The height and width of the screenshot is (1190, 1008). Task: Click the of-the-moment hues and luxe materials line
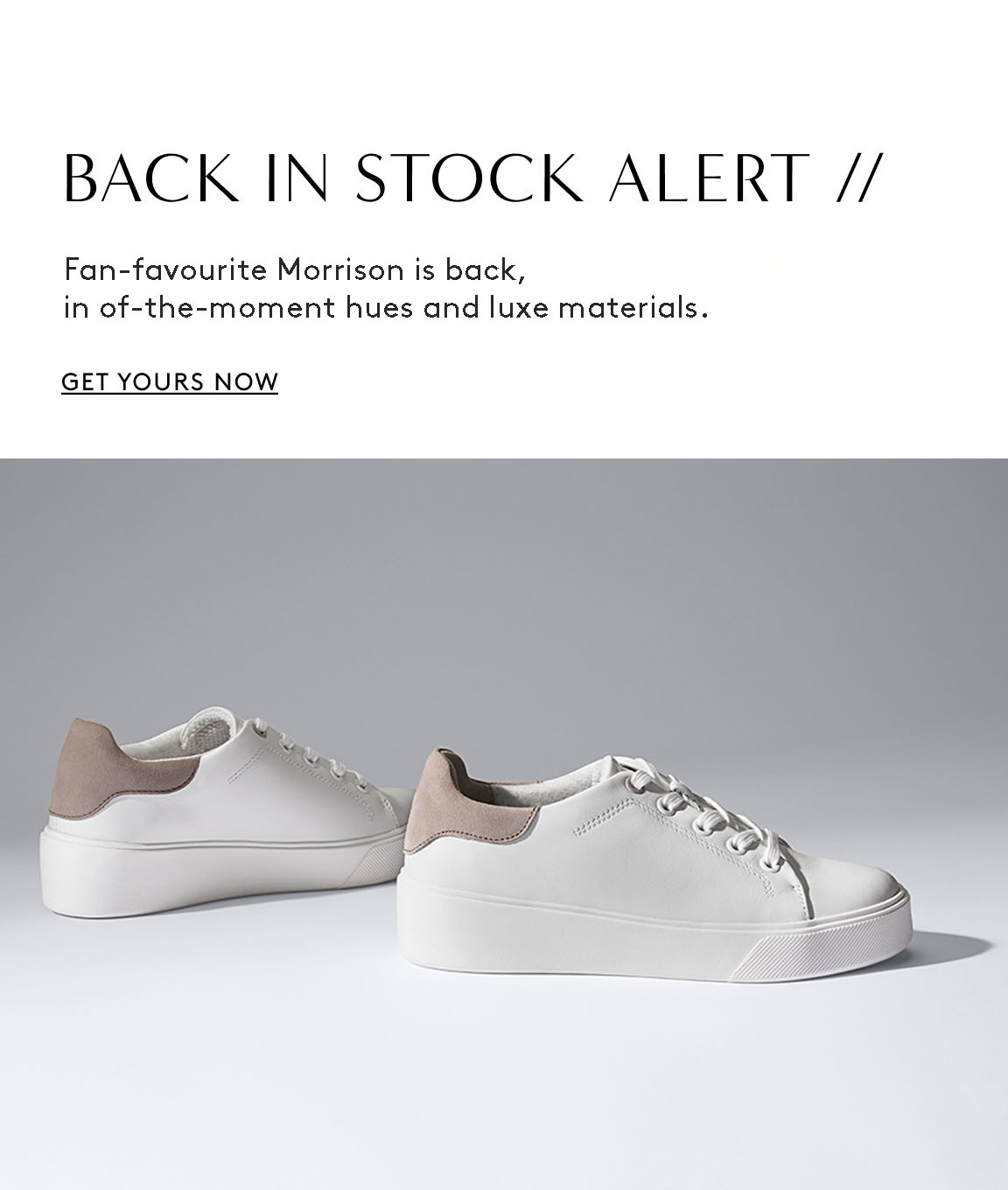coord(385,308)
